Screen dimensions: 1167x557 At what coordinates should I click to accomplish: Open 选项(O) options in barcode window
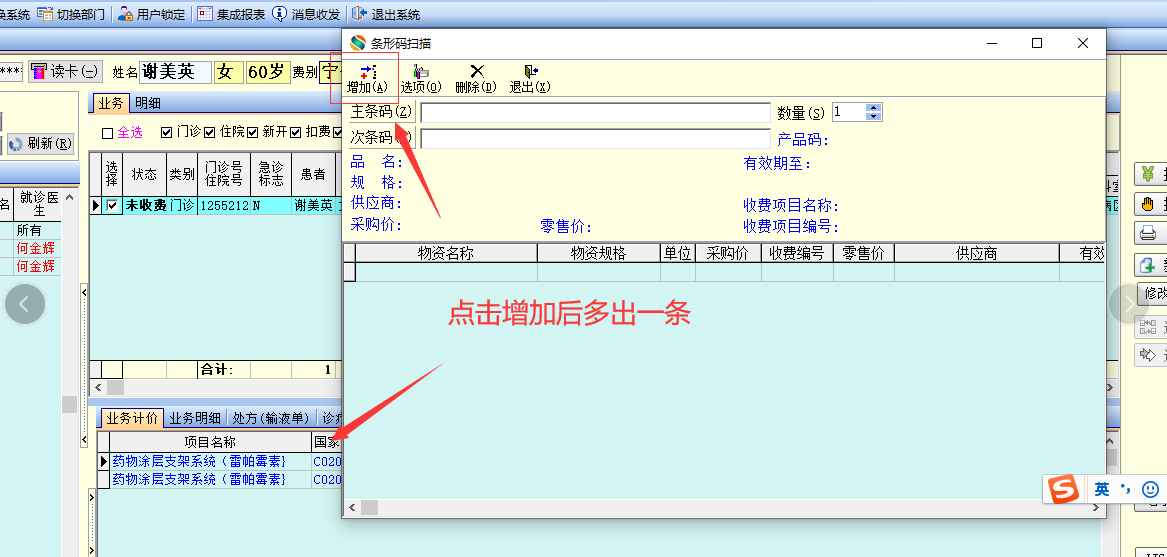[421, 79]
